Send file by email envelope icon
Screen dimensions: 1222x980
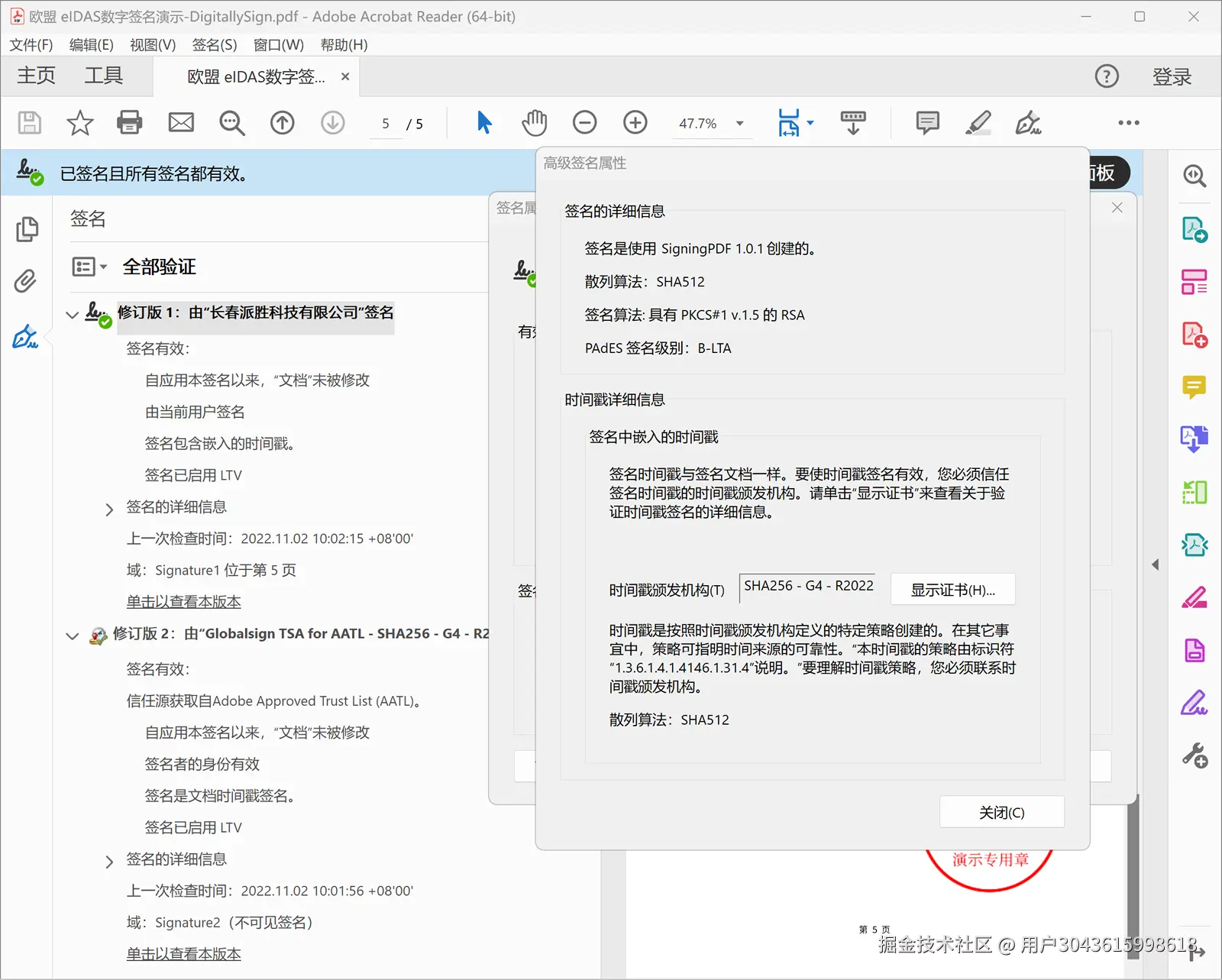[181, 122]
